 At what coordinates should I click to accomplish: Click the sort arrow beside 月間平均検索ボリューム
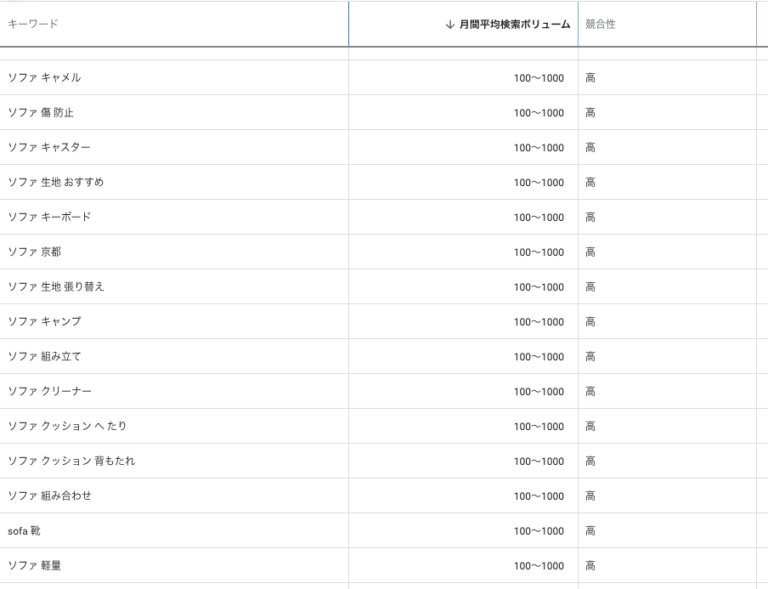click(450, 24)
